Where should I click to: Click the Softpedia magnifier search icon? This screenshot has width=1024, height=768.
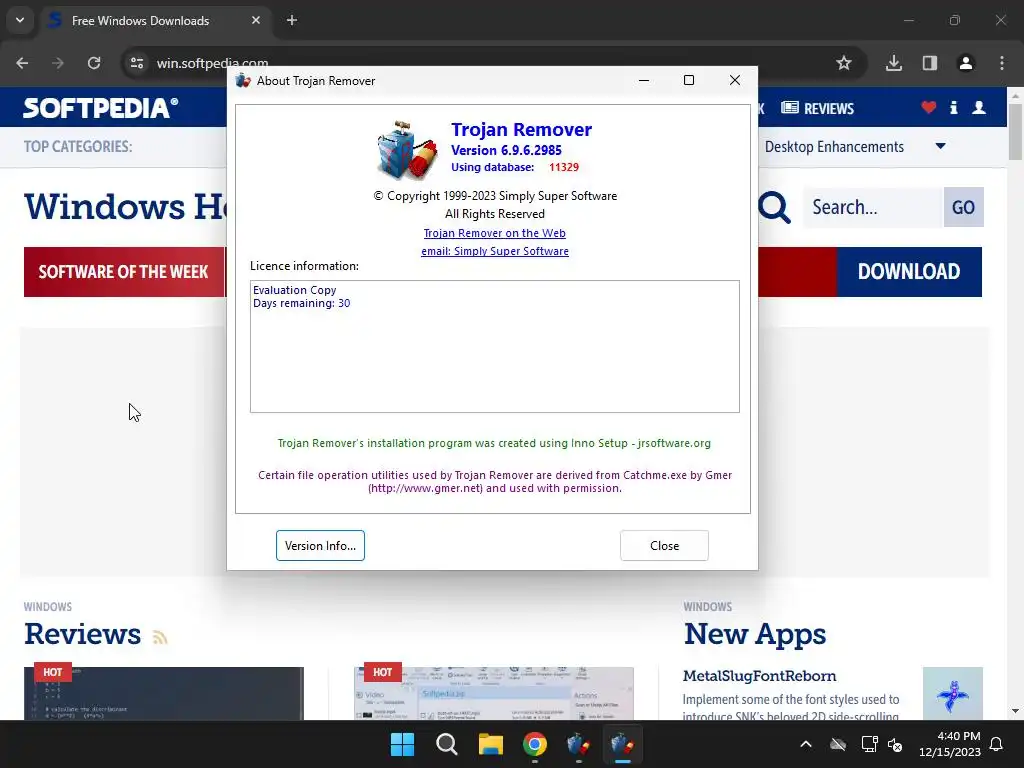click(775, 208)
